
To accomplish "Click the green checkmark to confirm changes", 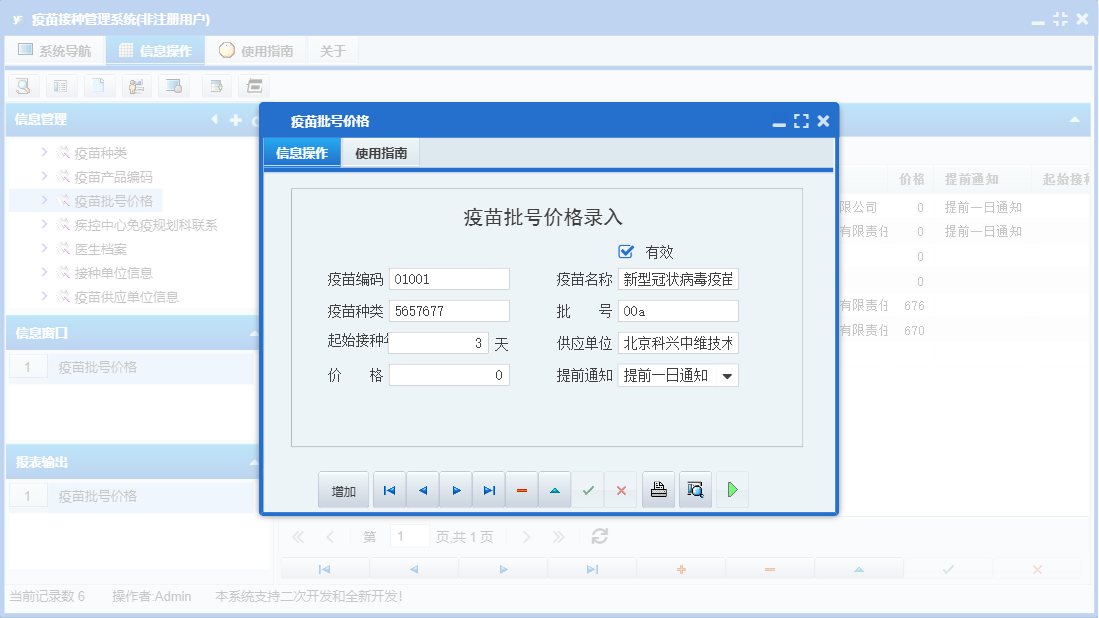I will point(588,489).
